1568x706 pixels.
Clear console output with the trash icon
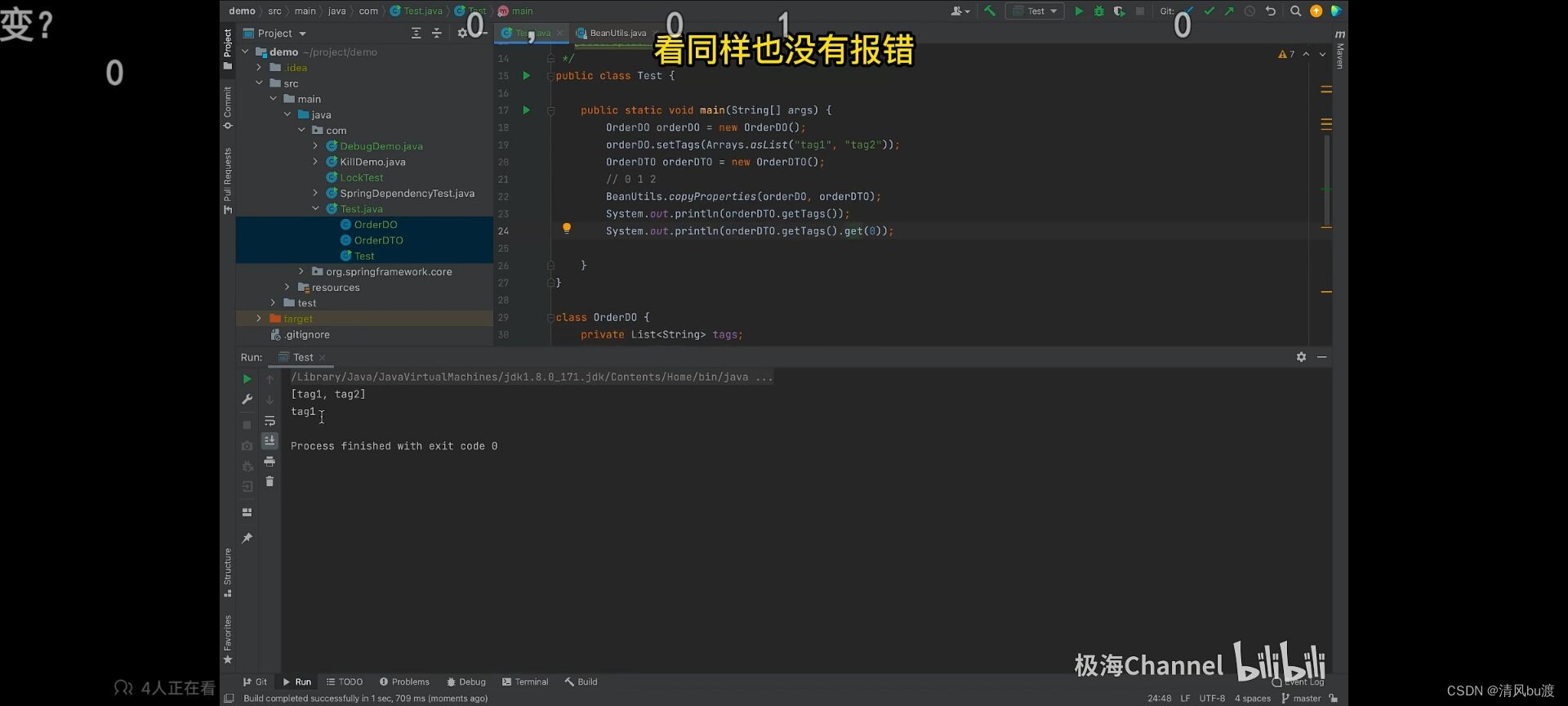point(269,482)
